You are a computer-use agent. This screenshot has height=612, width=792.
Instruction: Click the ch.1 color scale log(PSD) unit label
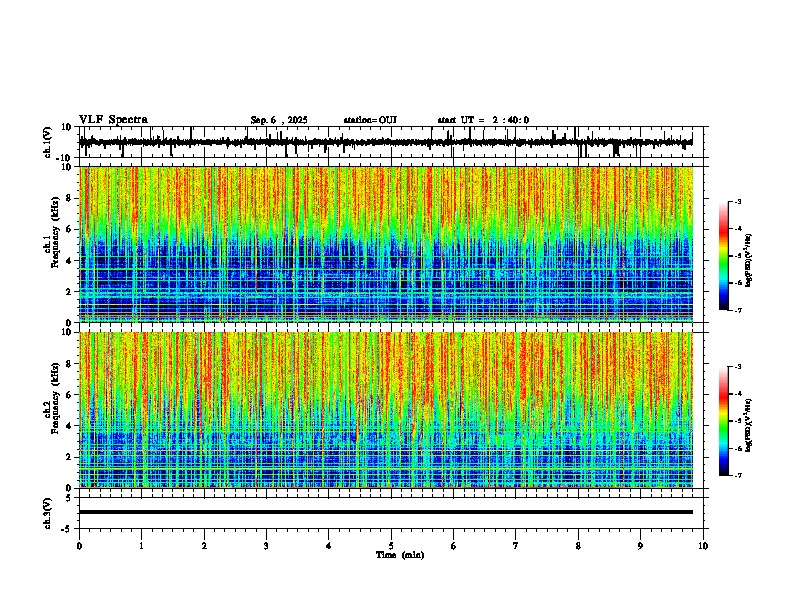pos(749,260)
